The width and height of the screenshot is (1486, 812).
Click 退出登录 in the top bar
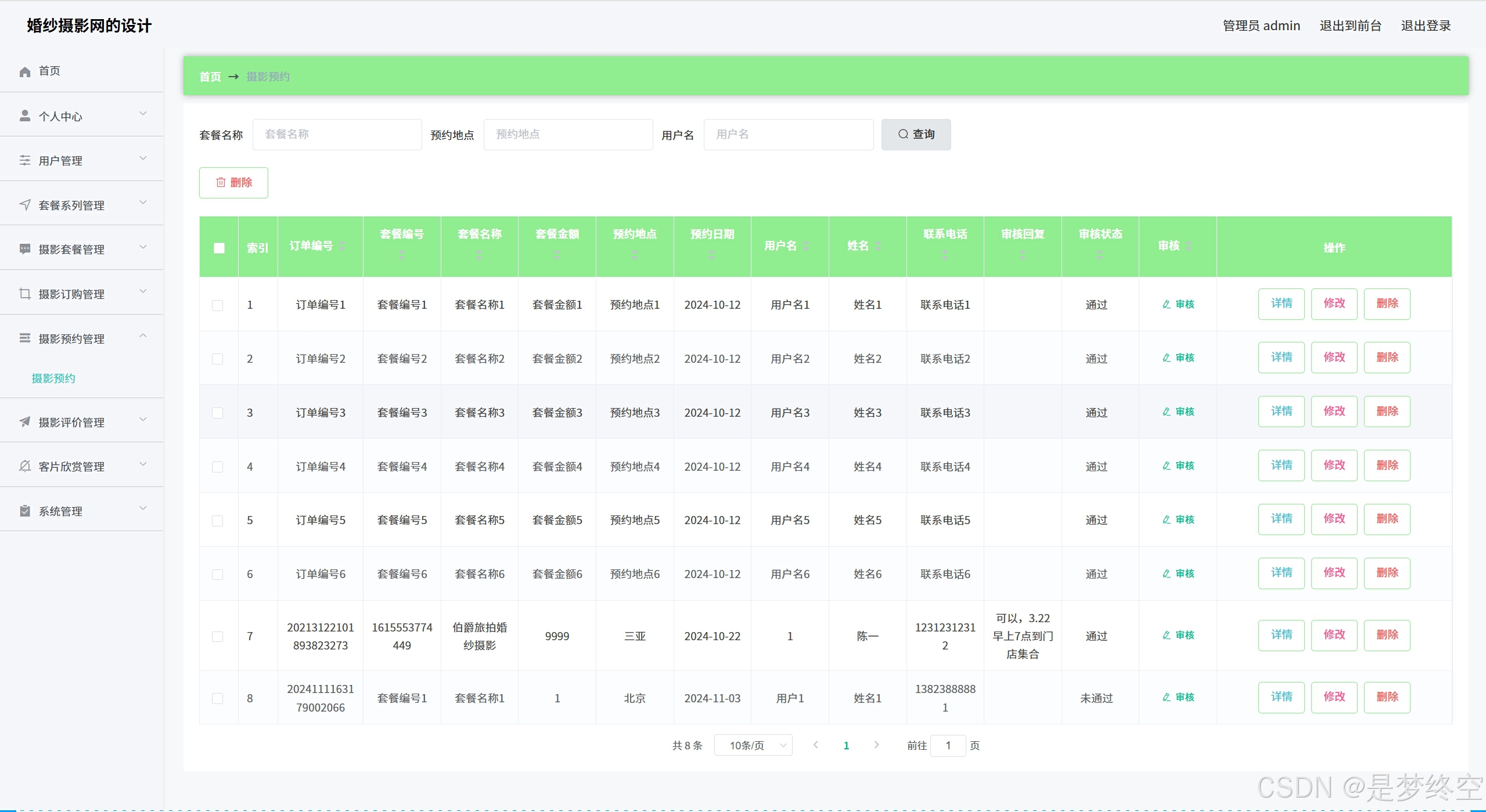pyautogui.click(x=1425, y=26)
